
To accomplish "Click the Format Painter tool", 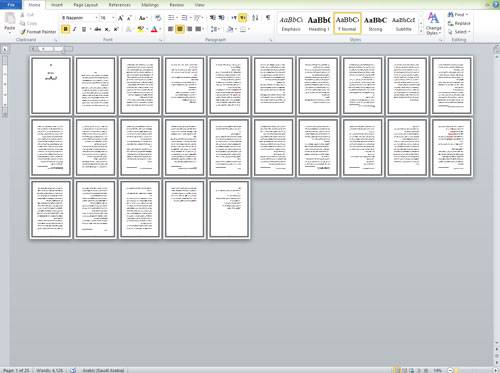I will click(x=38, y=32).
